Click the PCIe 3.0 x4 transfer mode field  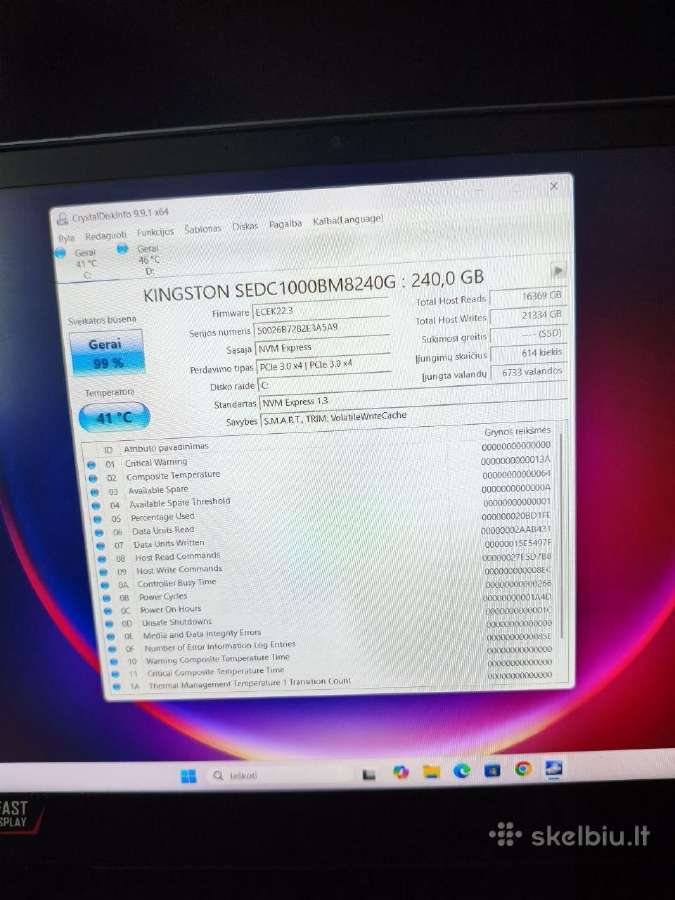click(x=324, y=366)
